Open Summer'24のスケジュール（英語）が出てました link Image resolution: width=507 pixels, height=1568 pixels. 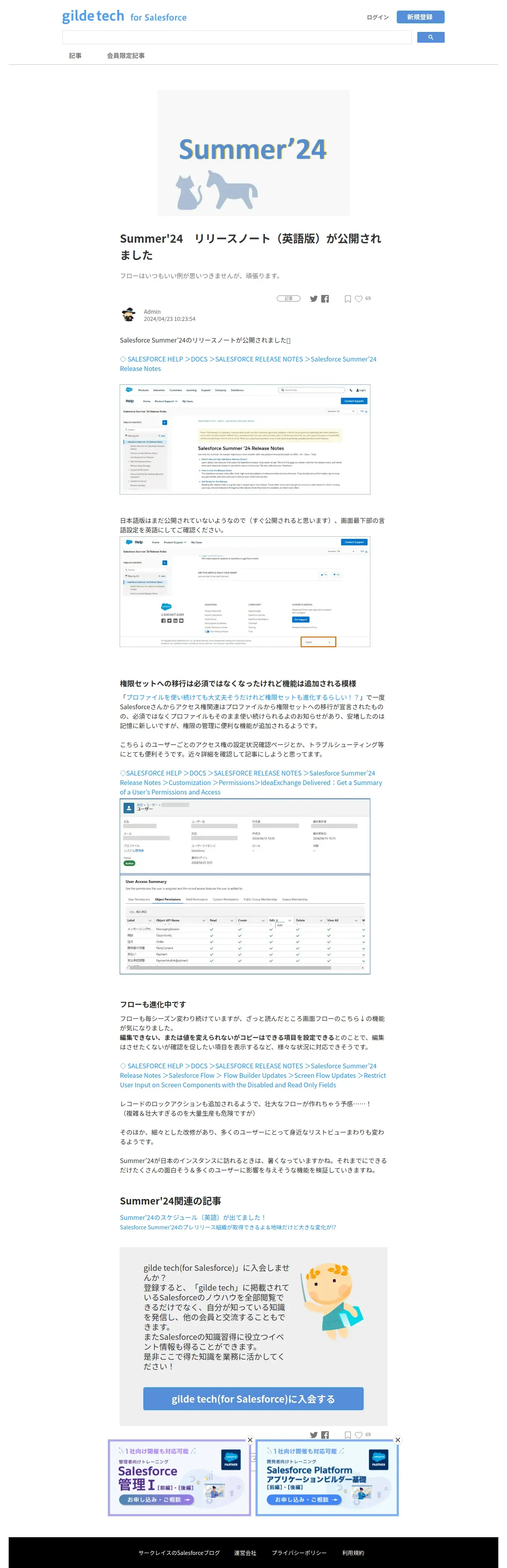tap(193, 1218)
